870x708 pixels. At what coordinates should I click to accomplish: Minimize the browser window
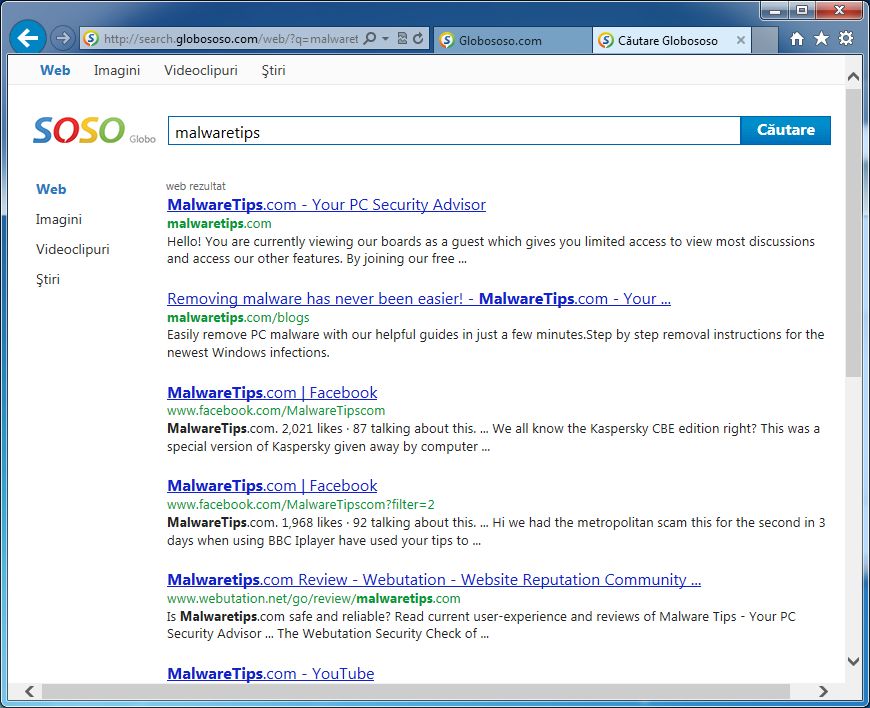(776, 11)
